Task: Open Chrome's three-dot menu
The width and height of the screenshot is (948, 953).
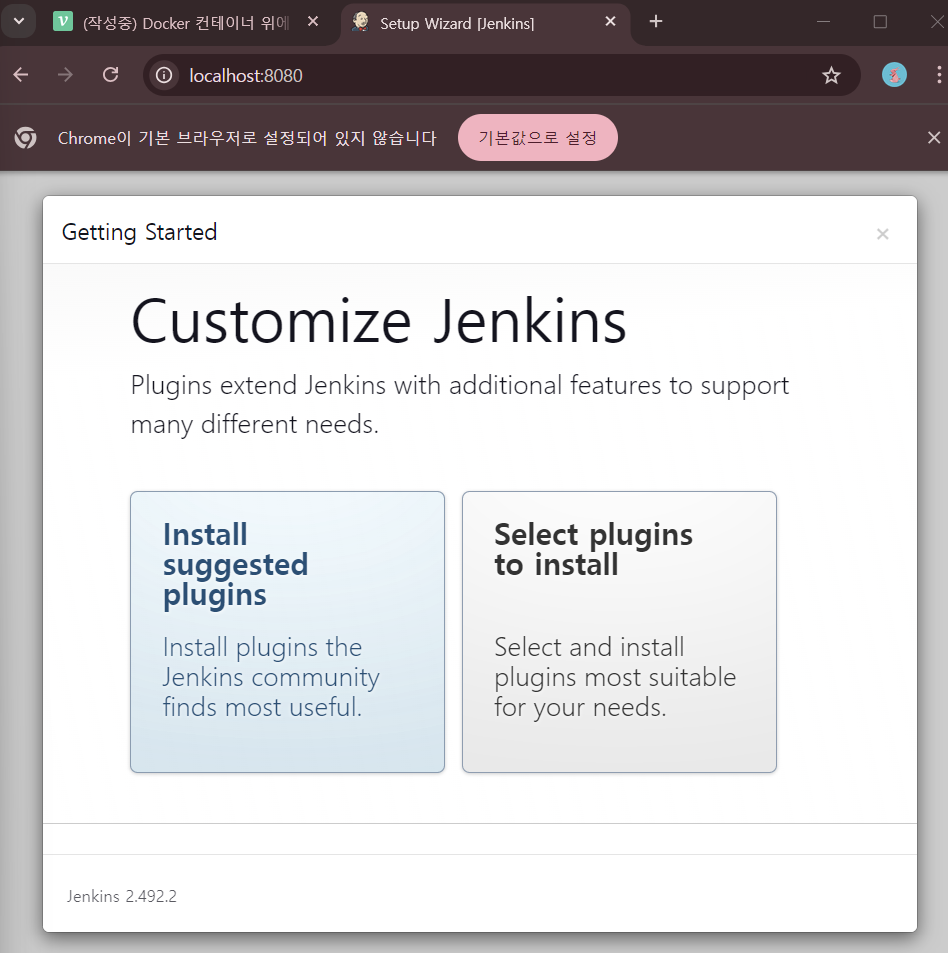Action: (939, 75)
